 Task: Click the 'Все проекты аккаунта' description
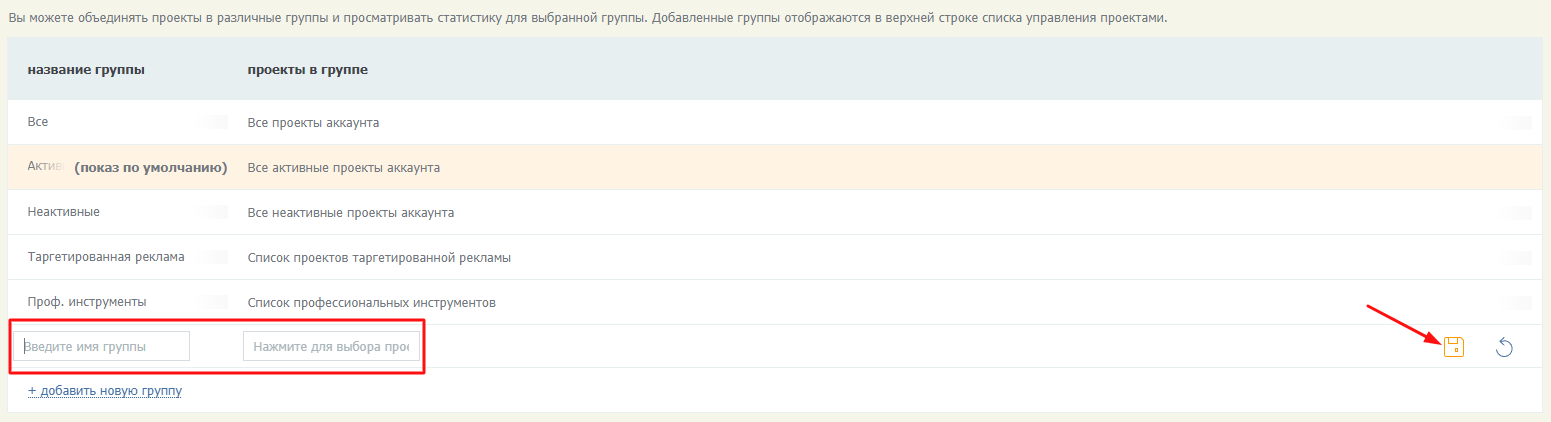(313, 123)
